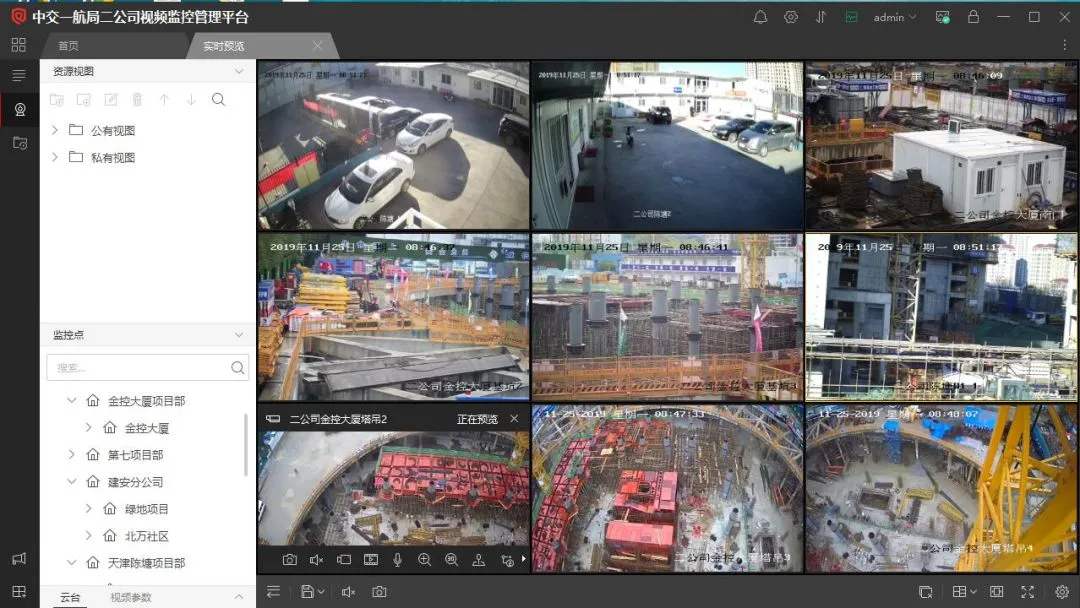
Task: Toggle mute for all windows in bottom bar
Action: [x=348, y=592]
